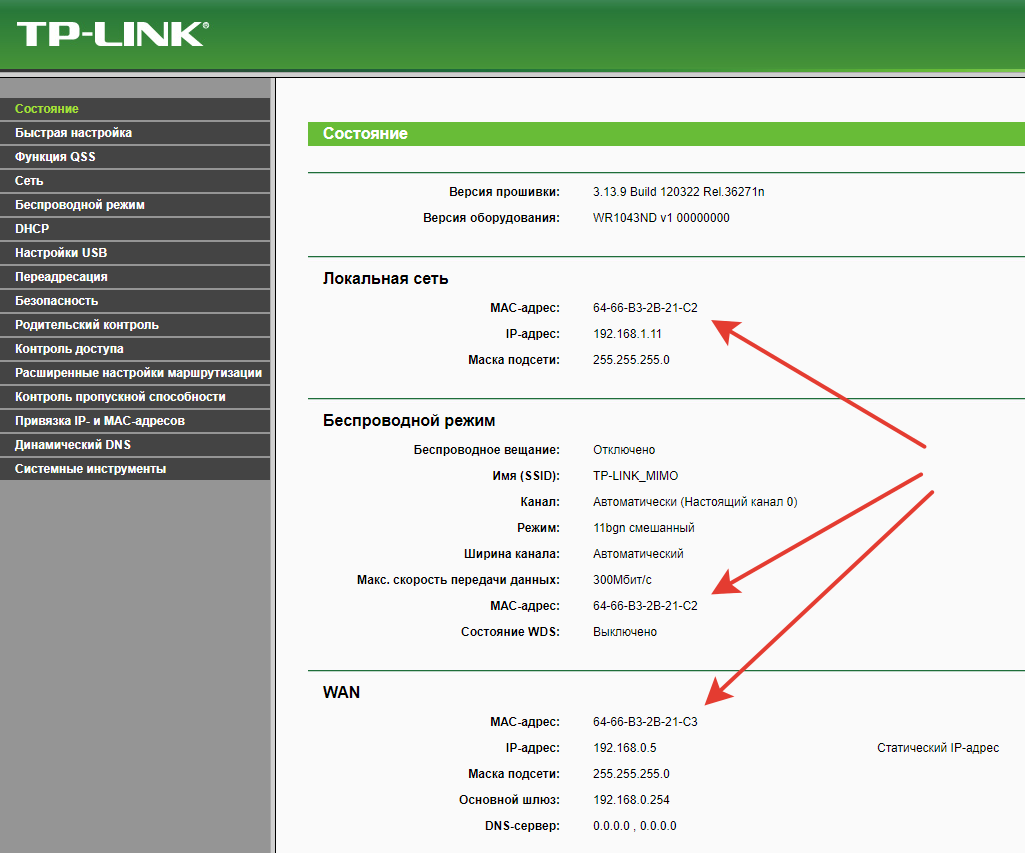Open Привязка IP- и MAC-адресов

[100, 421]
